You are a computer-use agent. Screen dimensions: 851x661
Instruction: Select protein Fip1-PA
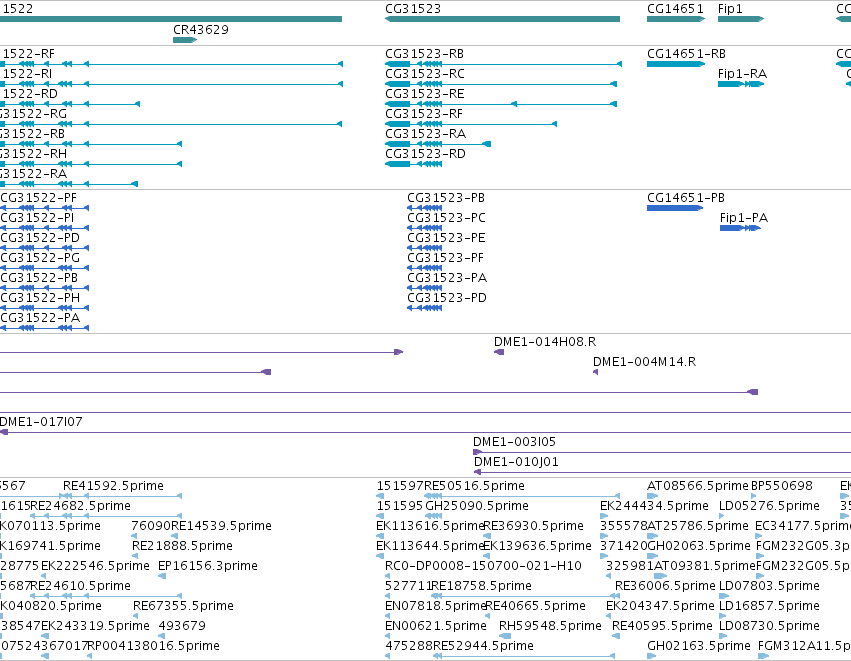click(744, 218)
